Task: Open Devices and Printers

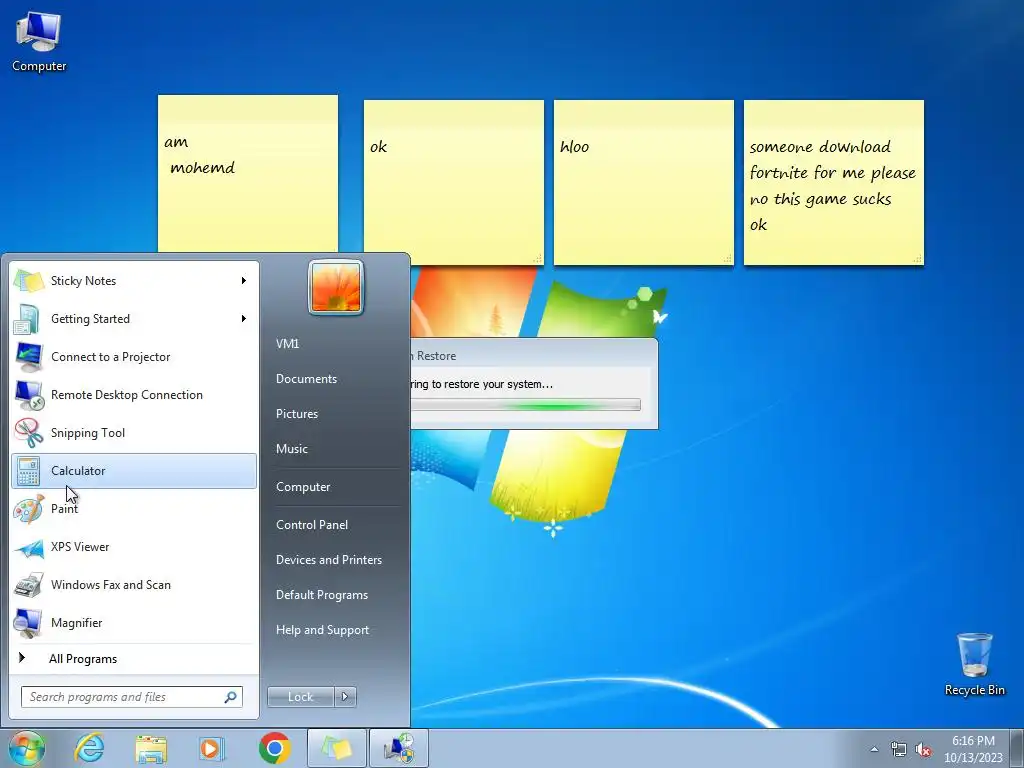Action: (328, 560)
